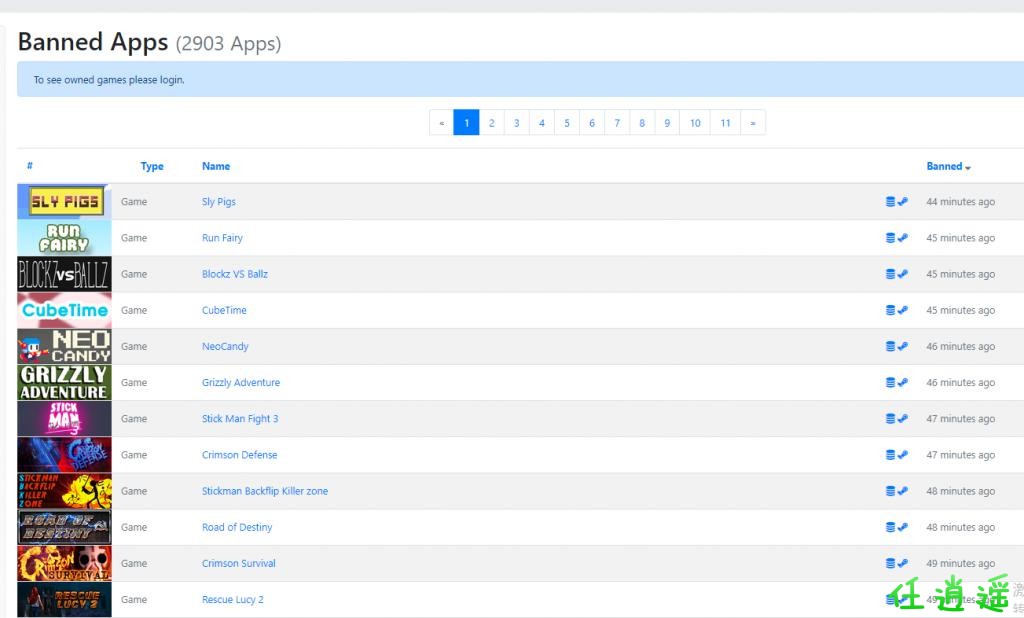
Task: Open Steam icon in Blockz VS Ballz row
Action: coord(903,274)
